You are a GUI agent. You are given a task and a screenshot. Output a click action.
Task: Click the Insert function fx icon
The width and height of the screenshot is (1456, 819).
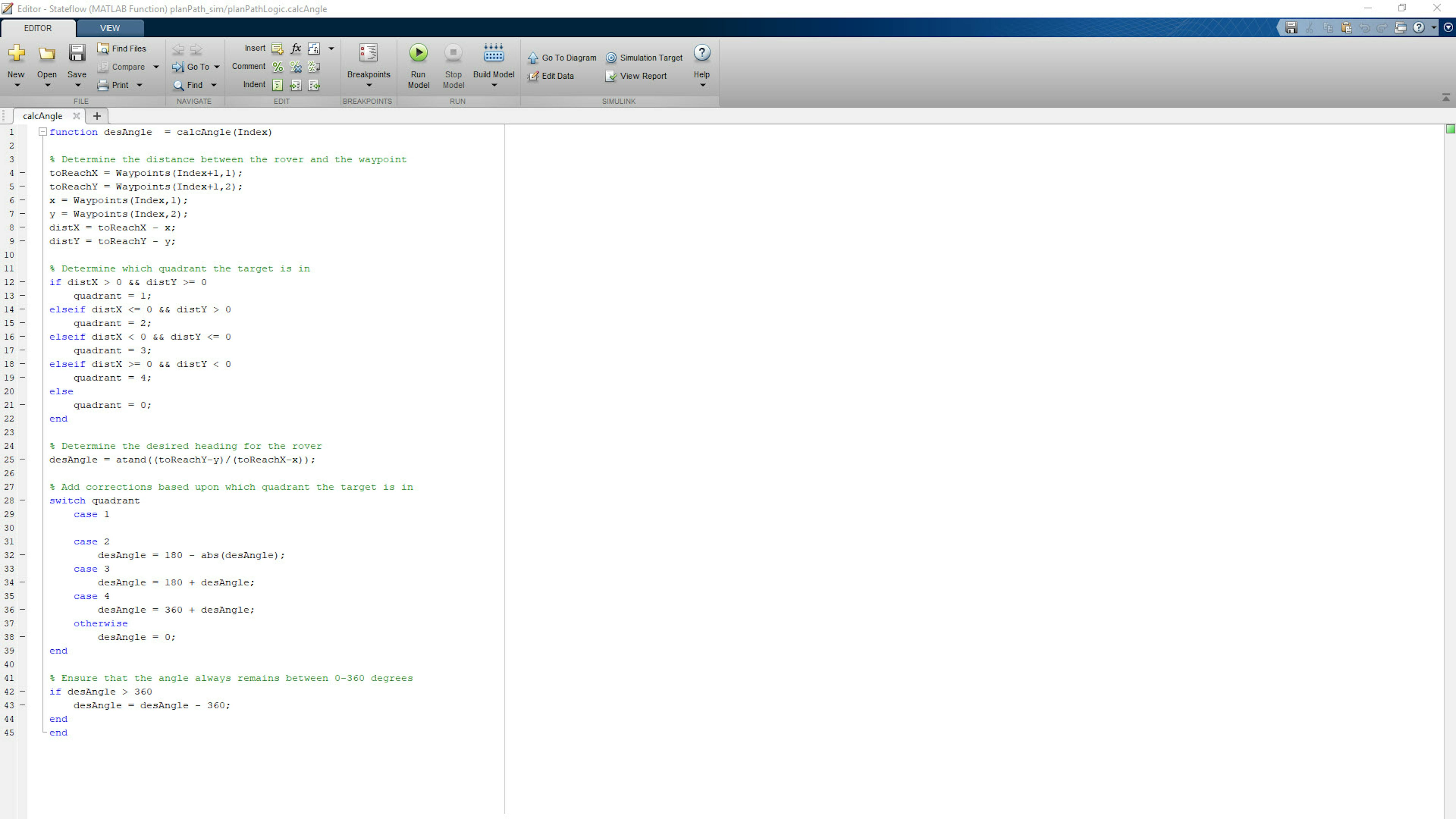click(x=296, y=49)
